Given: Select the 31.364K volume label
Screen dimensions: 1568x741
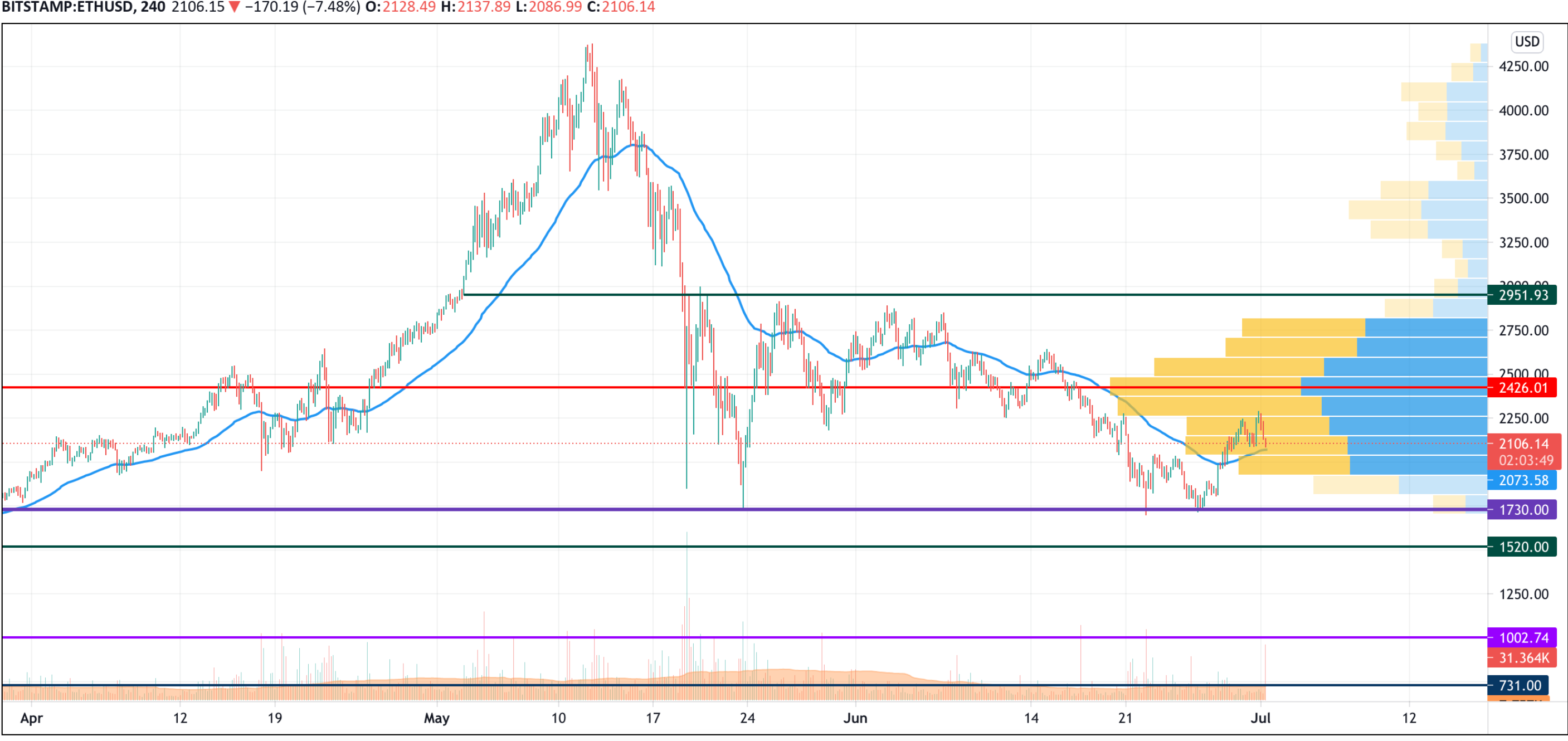Looking at the screenshot, I should coord(1522,657).
